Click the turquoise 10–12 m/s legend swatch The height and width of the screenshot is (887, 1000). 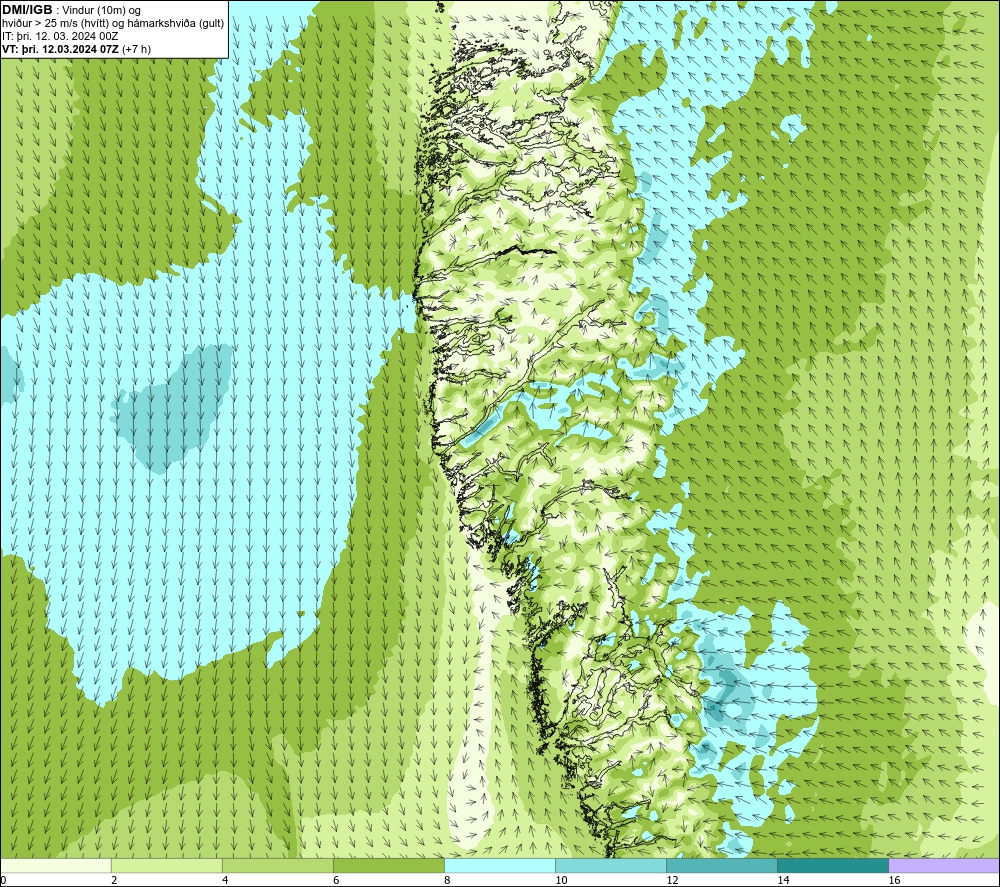point(611,866)
